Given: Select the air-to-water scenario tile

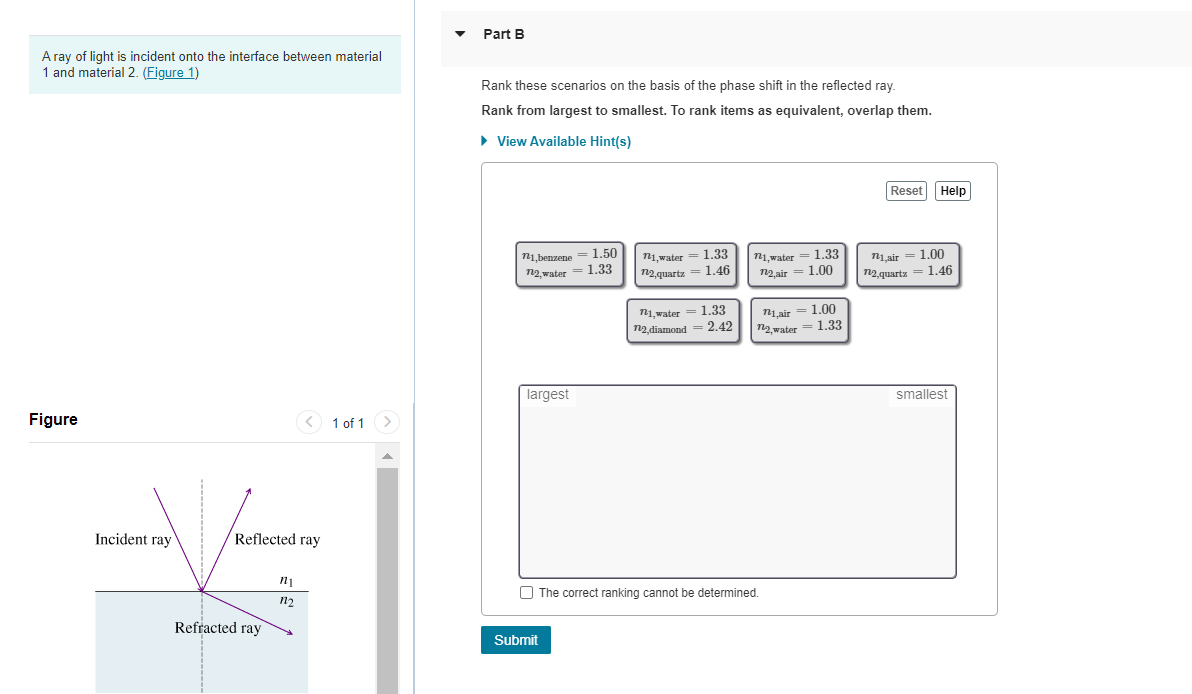Looking at the screenshot, I should pyautogui.click(x=798, y=320).
